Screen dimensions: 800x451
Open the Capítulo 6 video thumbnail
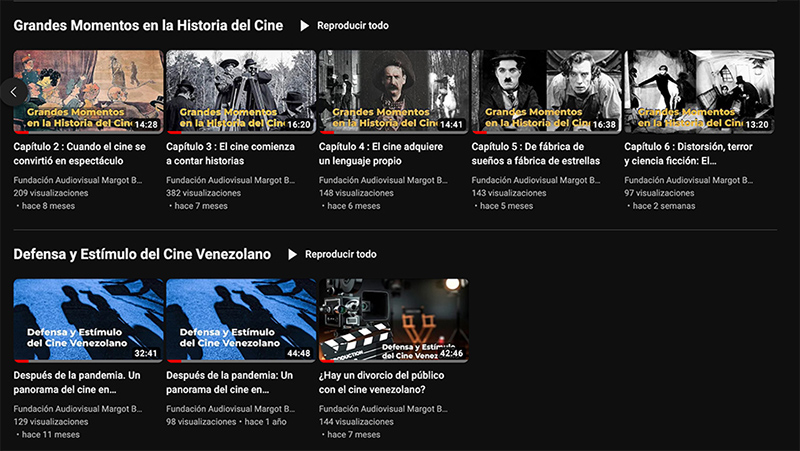699,92
